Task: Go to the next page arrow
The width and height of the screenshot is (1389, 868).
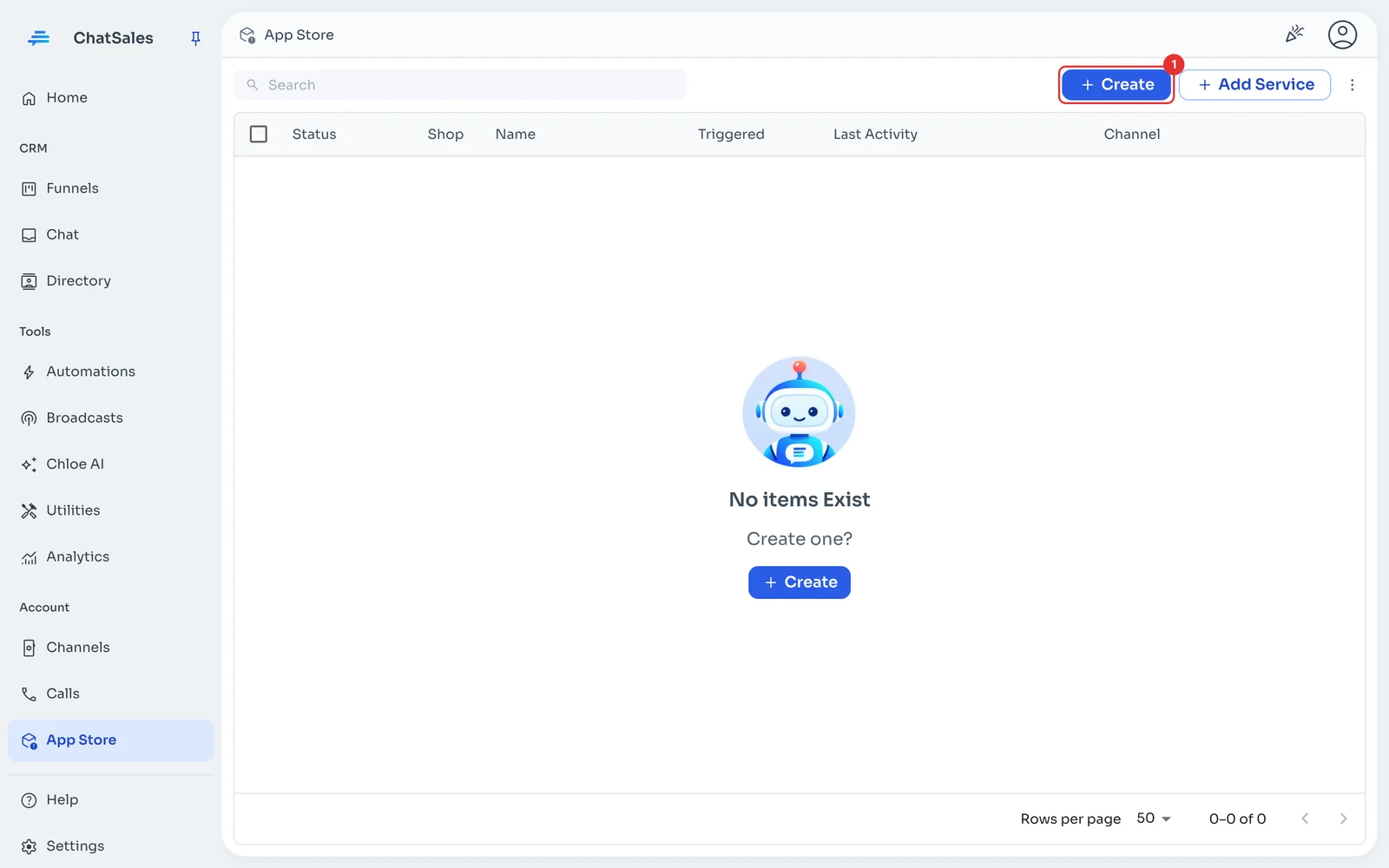Action: 1343,819
